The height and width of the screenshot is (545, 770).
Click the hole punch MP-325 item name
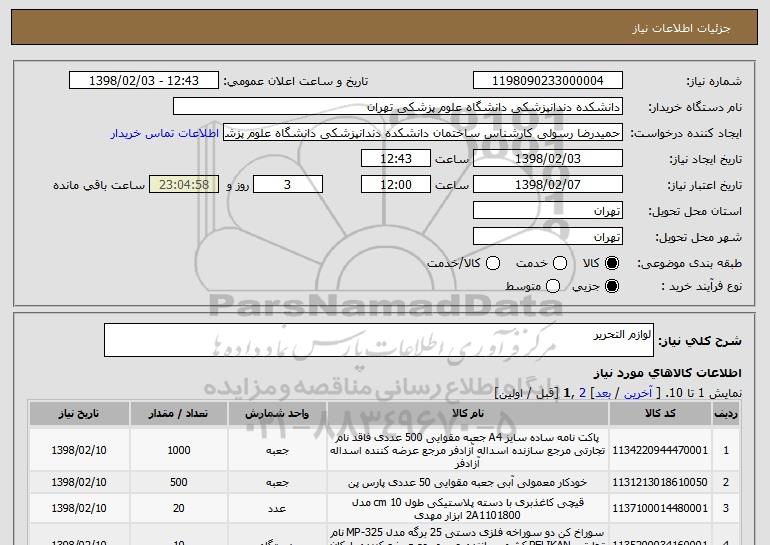[468, 536]
